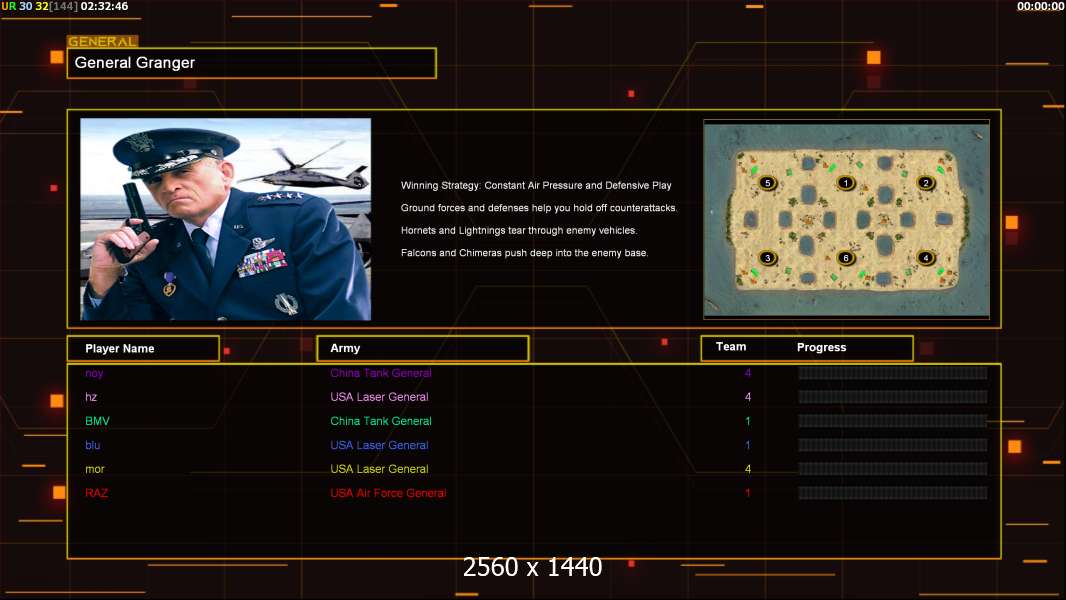This screenshot has height=600, width=1066.
Task: Click the Team column header label
Action: (731, 347)
